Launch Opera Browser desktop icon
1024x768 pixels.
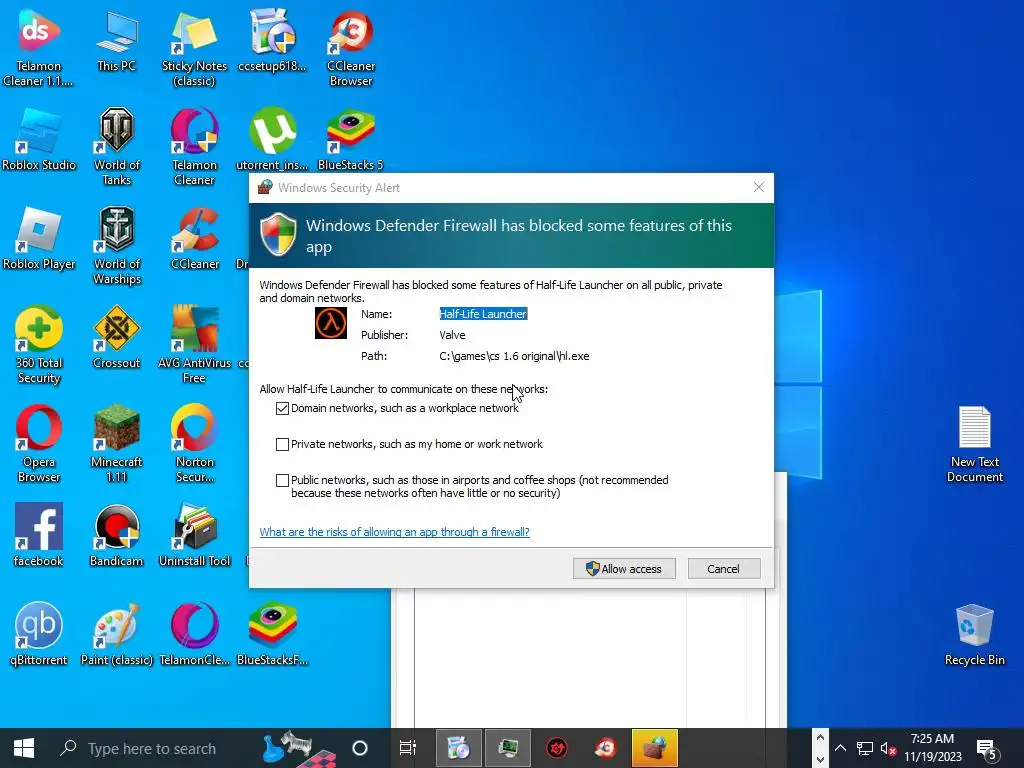coord(39,443)
